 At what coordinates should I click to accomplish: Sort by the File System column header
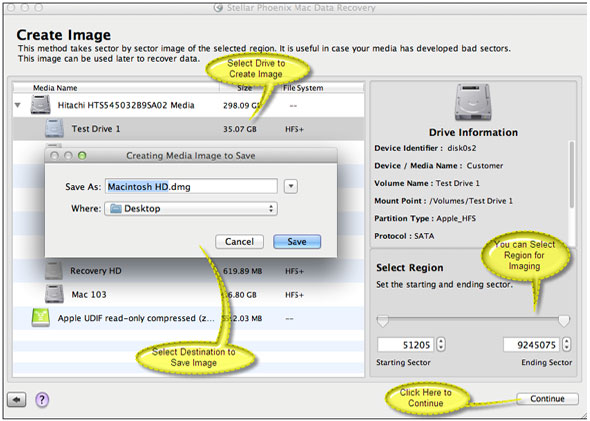coord(303,88)
